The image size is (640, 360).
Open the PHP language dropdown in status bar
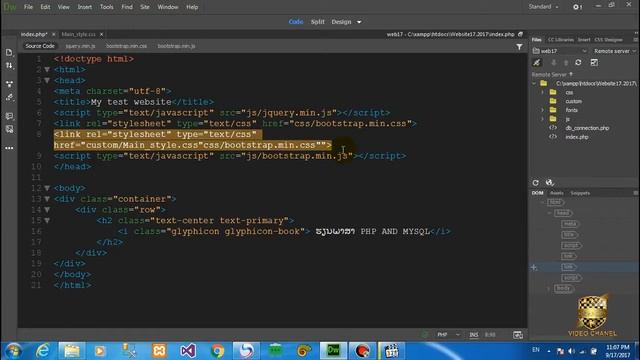(448, 335)
